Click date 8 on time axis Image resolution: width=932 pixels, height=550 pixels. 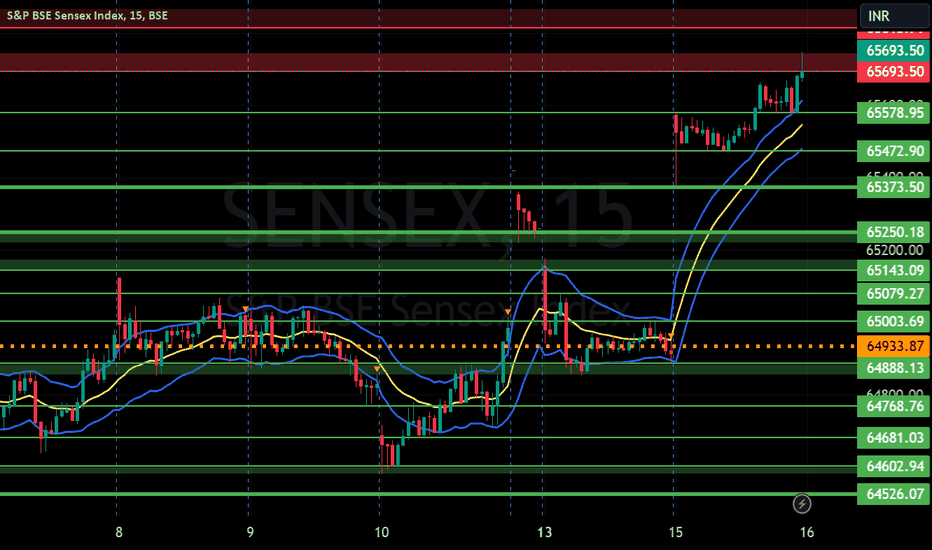click(119, 532)
